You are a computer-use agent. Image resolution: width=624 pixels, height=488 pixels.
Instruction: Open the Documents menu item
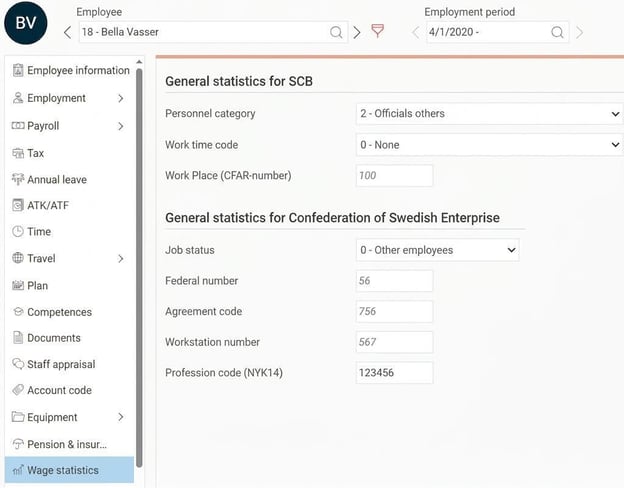coord(70,338)
